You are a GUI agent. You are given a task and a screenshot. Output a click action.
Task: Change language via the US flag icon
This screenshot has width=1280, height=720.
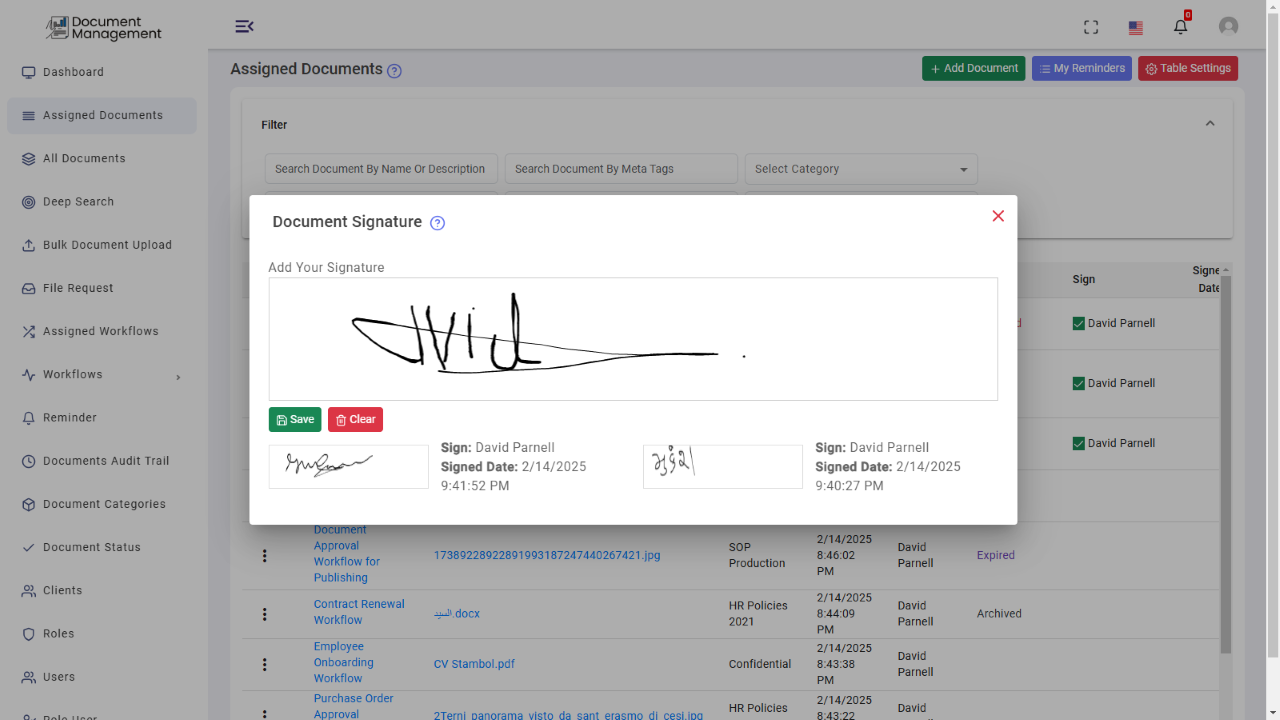(1135, 28)
